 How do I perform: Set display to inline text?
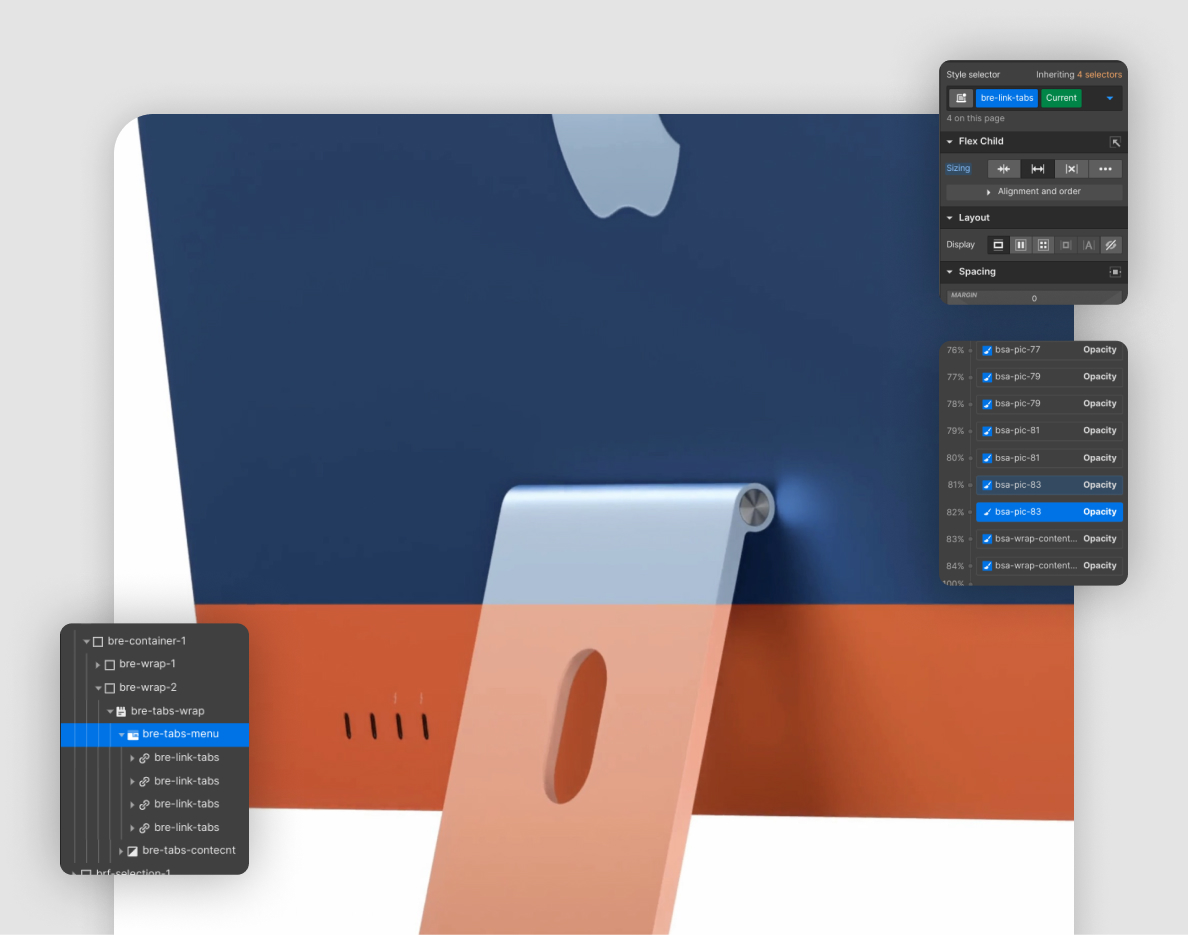(1088, 245)
